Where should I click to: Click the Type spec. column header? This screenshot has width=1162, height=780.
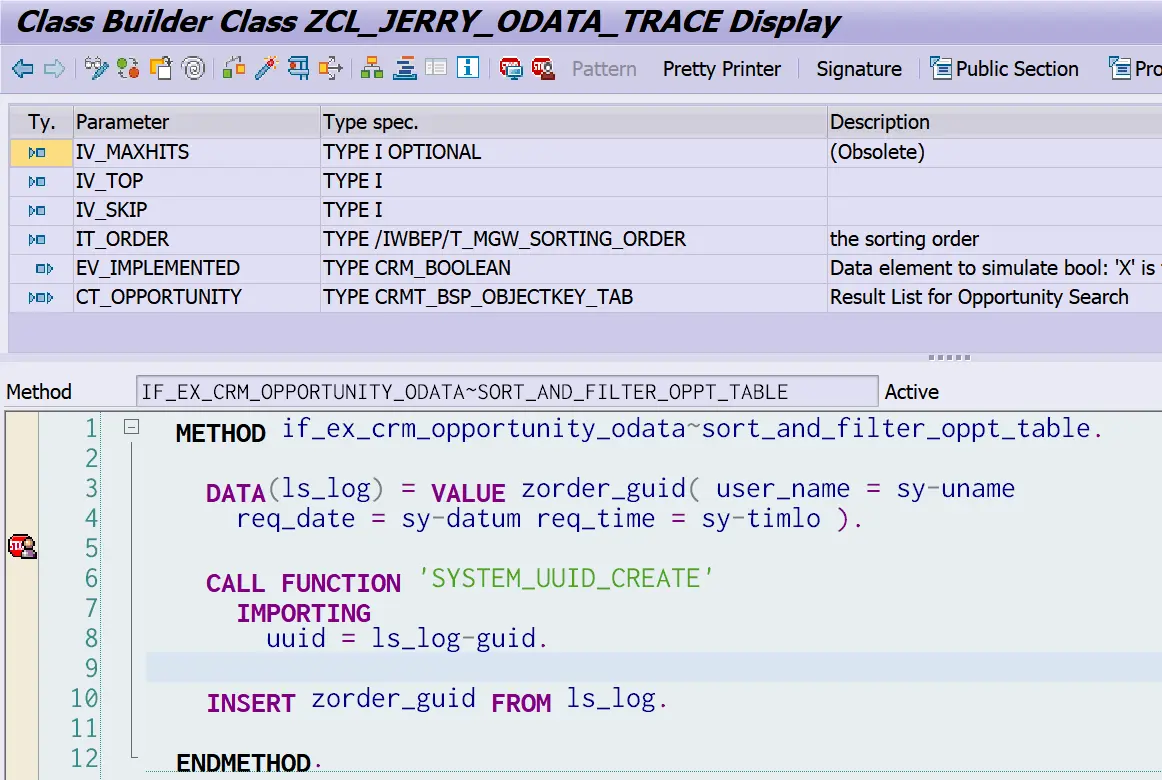pos(574,121)
